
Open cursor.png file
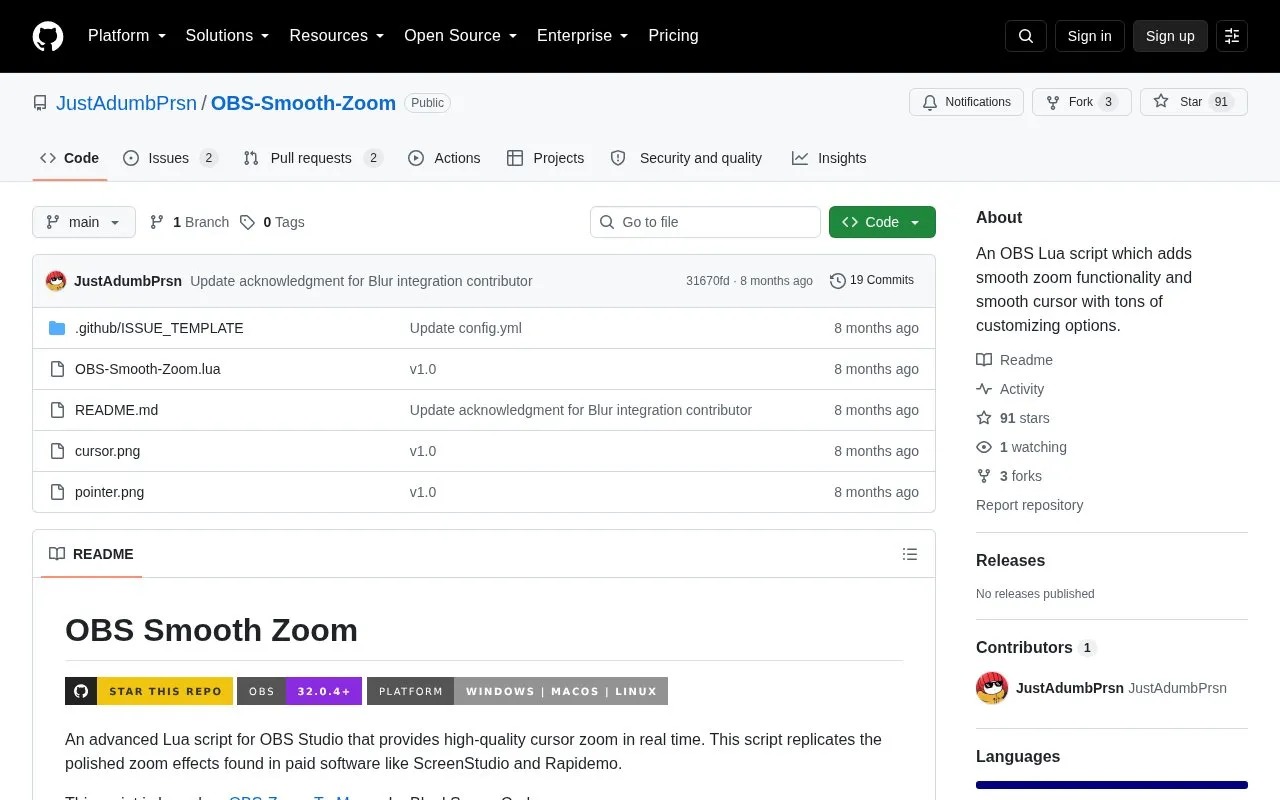[x=107, y=451]
